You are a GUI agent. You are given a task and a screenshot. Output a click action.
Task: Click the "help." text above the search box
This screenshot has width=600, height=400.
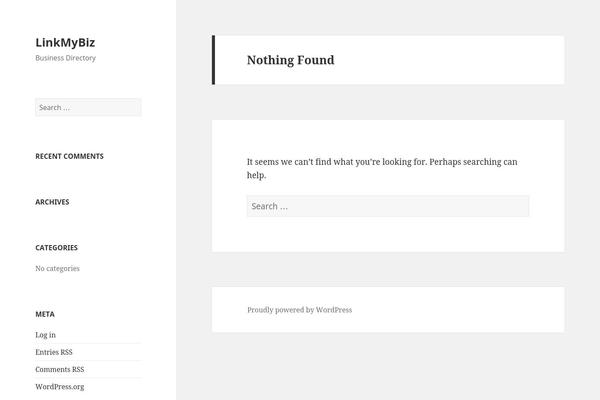[257, 175]
